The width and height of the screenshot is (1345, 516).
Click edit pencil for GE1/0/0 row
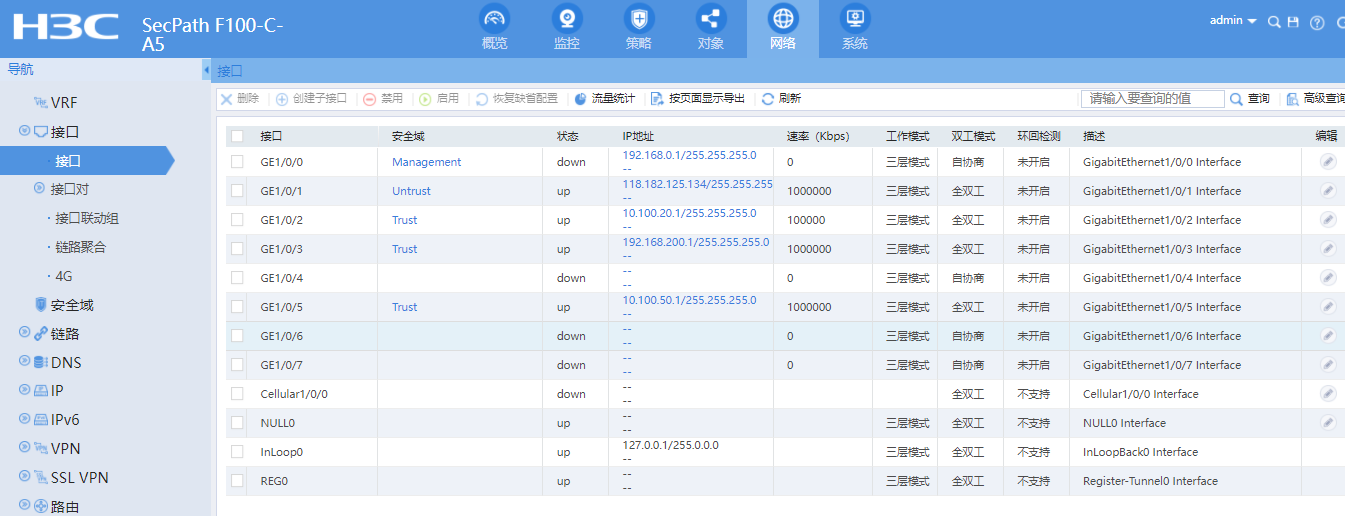point(1327,162)
